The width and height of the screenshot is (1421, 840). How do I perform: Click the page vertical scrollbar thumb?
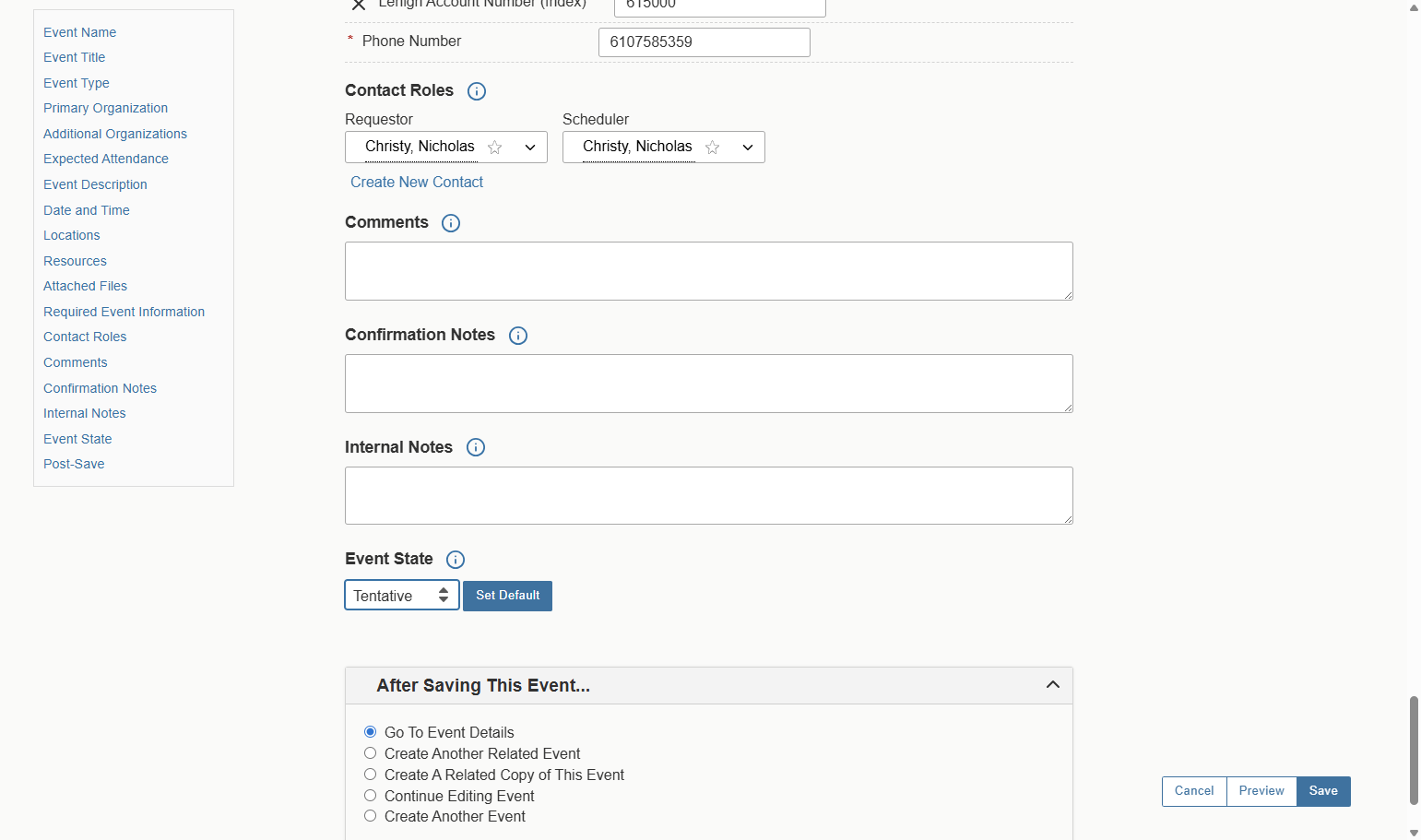tap(1414, 751)
